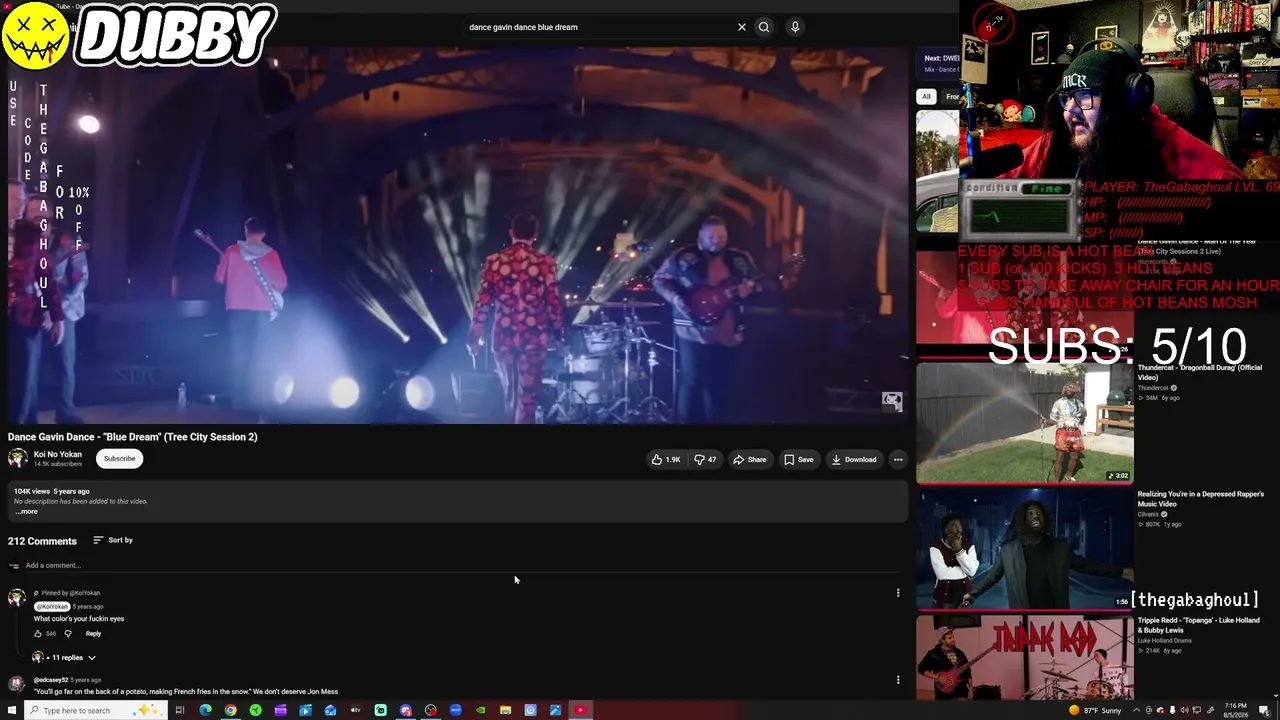Open the Windows notification center
The image size is (1280, 720).
1264,711
